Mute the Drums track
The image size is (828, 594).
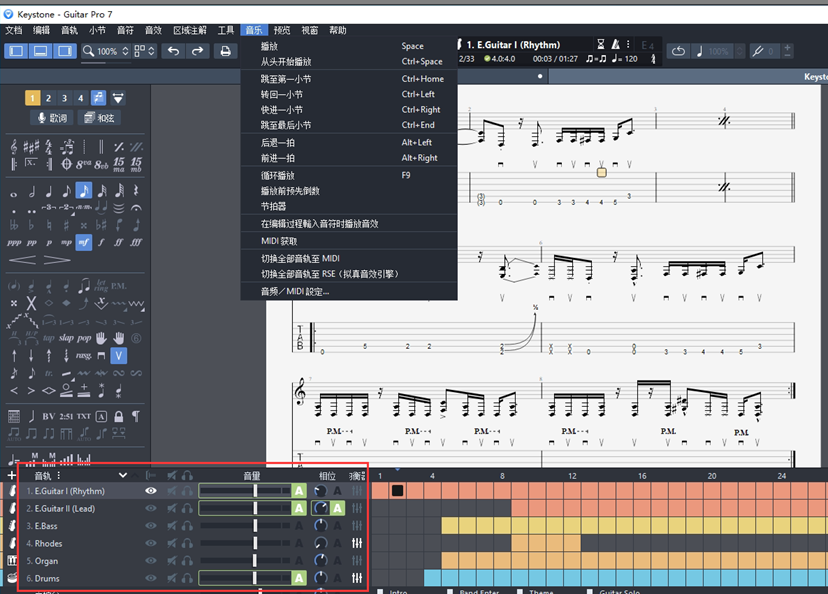tap(172, 578)
